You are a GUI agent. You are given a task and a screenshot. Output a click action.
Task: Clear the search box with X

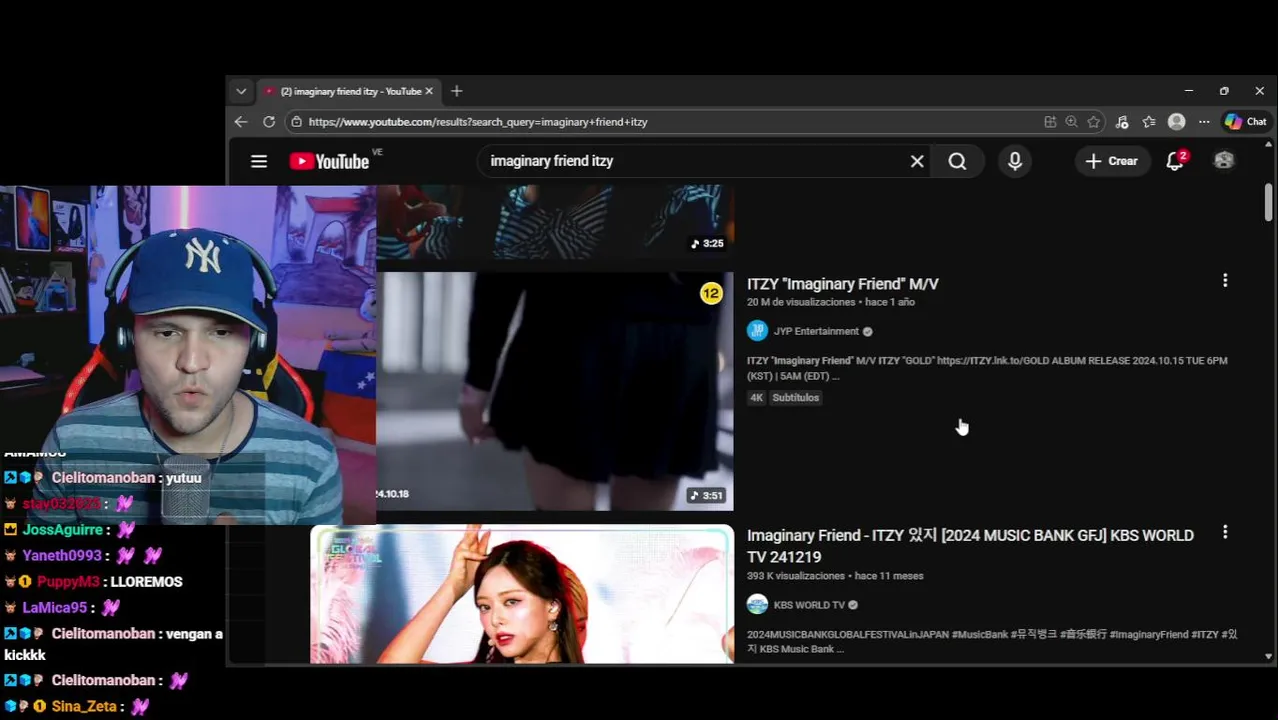(x=917, y=161)
